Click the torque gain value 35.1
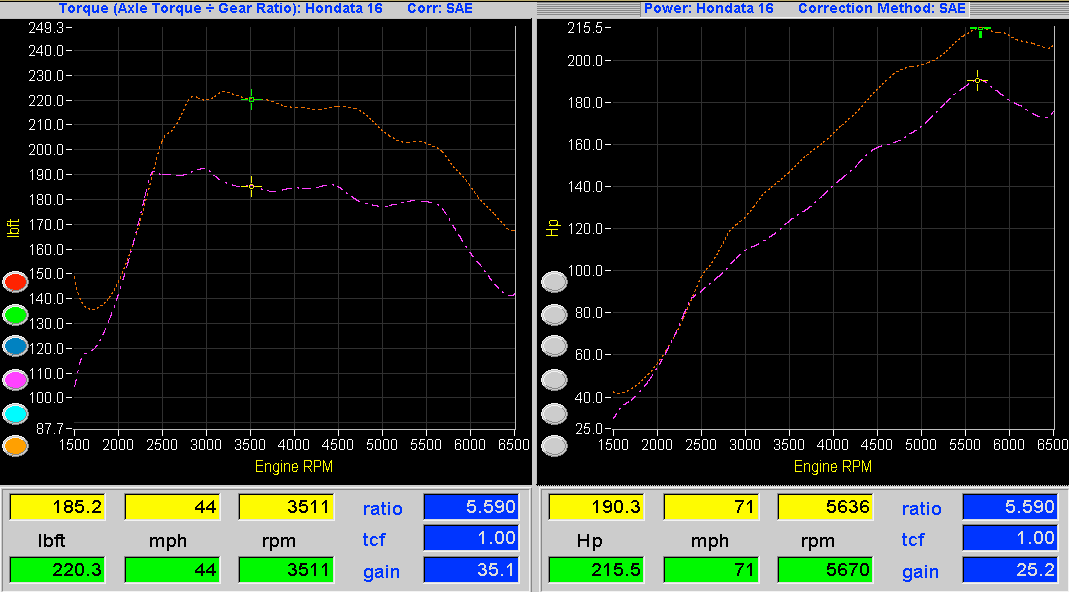Viewport: 1069px width, 592px height. point(470,569)
